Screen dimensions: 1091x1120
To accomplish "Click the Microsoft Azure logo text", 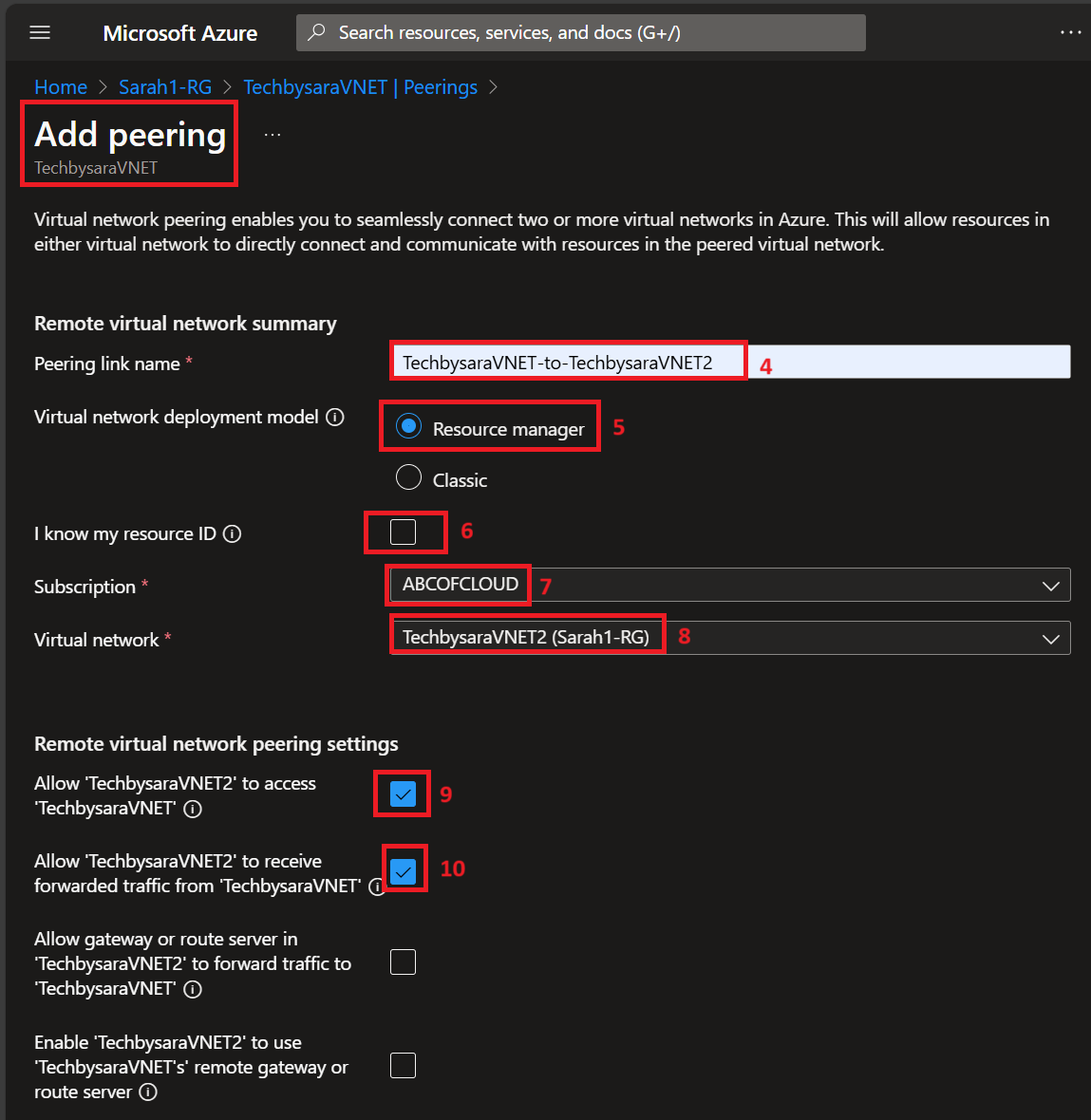I will [x=180, y=33].
